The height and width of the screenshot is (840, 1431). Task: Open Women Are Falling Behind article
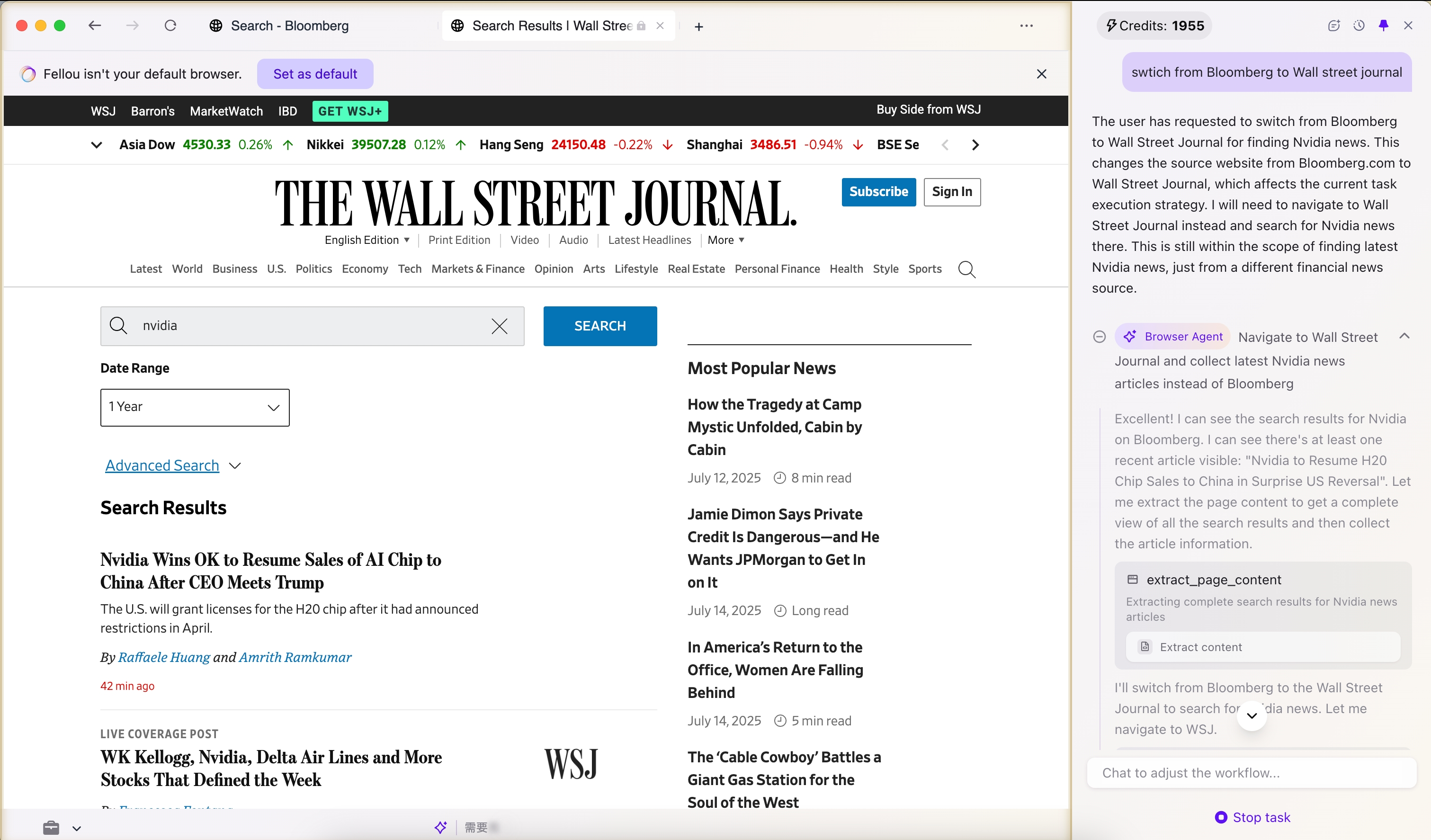click(x=775, y=670)
